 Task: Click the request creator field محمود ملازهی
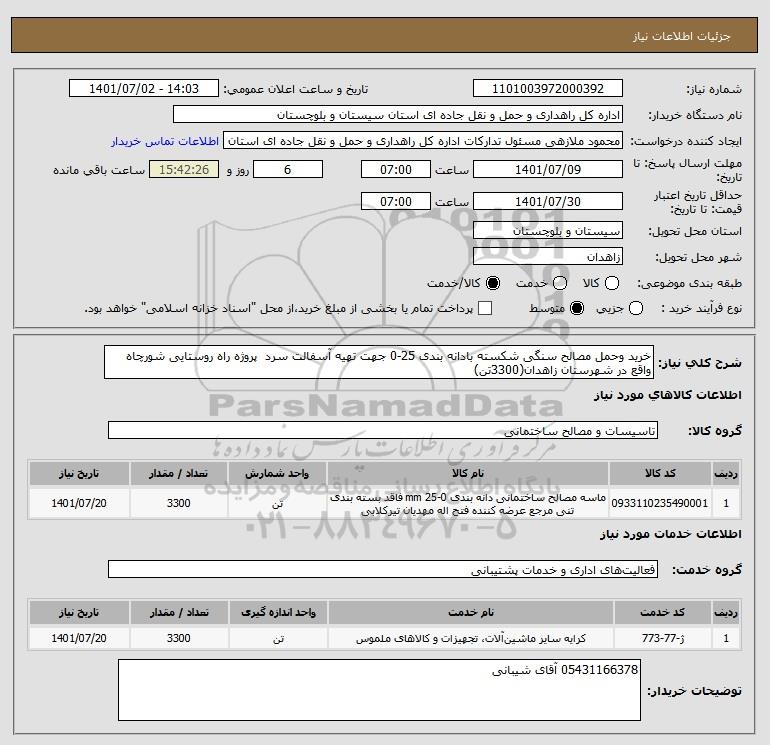pyautogui.click(x=423, y=141)
